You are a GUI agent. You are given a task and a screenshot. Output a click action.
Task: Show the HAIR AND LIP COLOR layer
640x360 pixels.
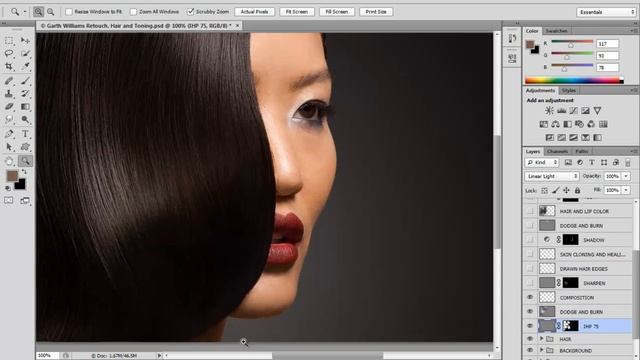tap(530, 211)
